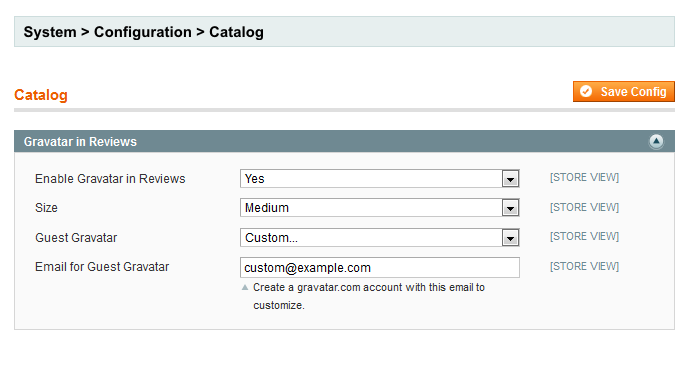The height and width of the screenshot is (373, 690).
Task: Click dropdown arrow of Enable Gravatar select
Action: (x=510, y=179)
